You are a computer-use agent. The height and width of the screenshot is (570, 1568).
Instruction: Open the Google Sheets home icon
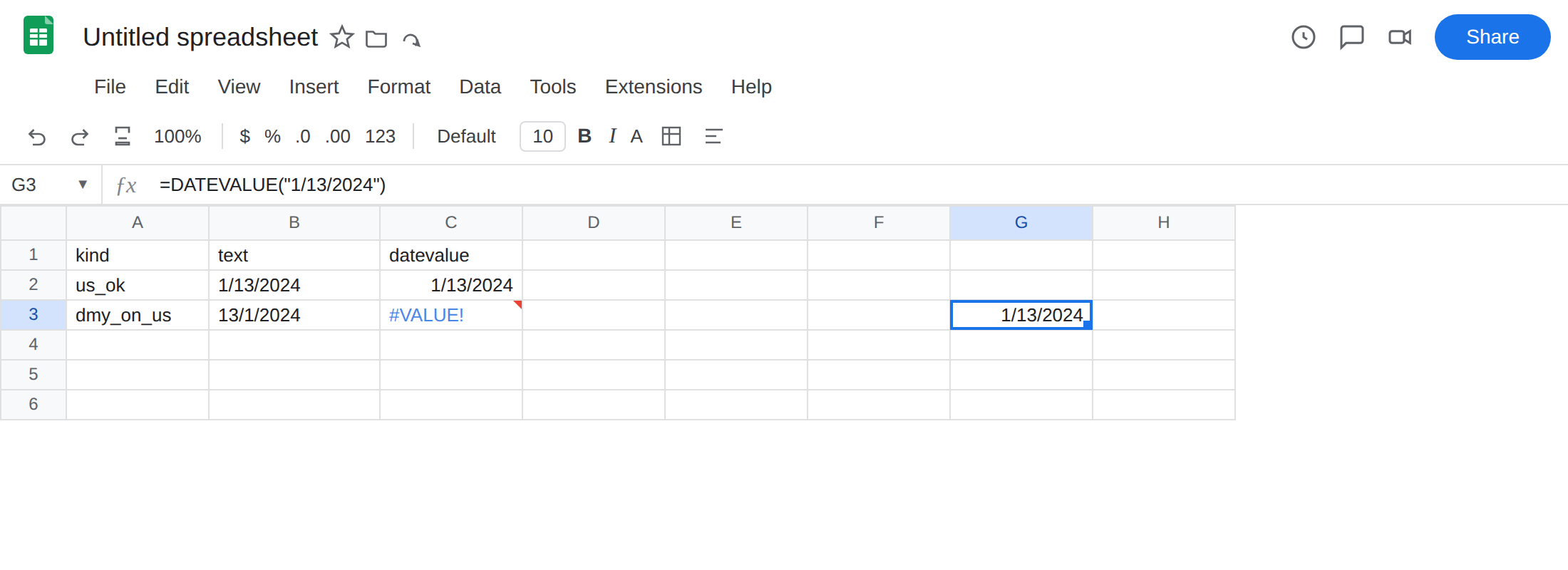click(x=38, y=35)
